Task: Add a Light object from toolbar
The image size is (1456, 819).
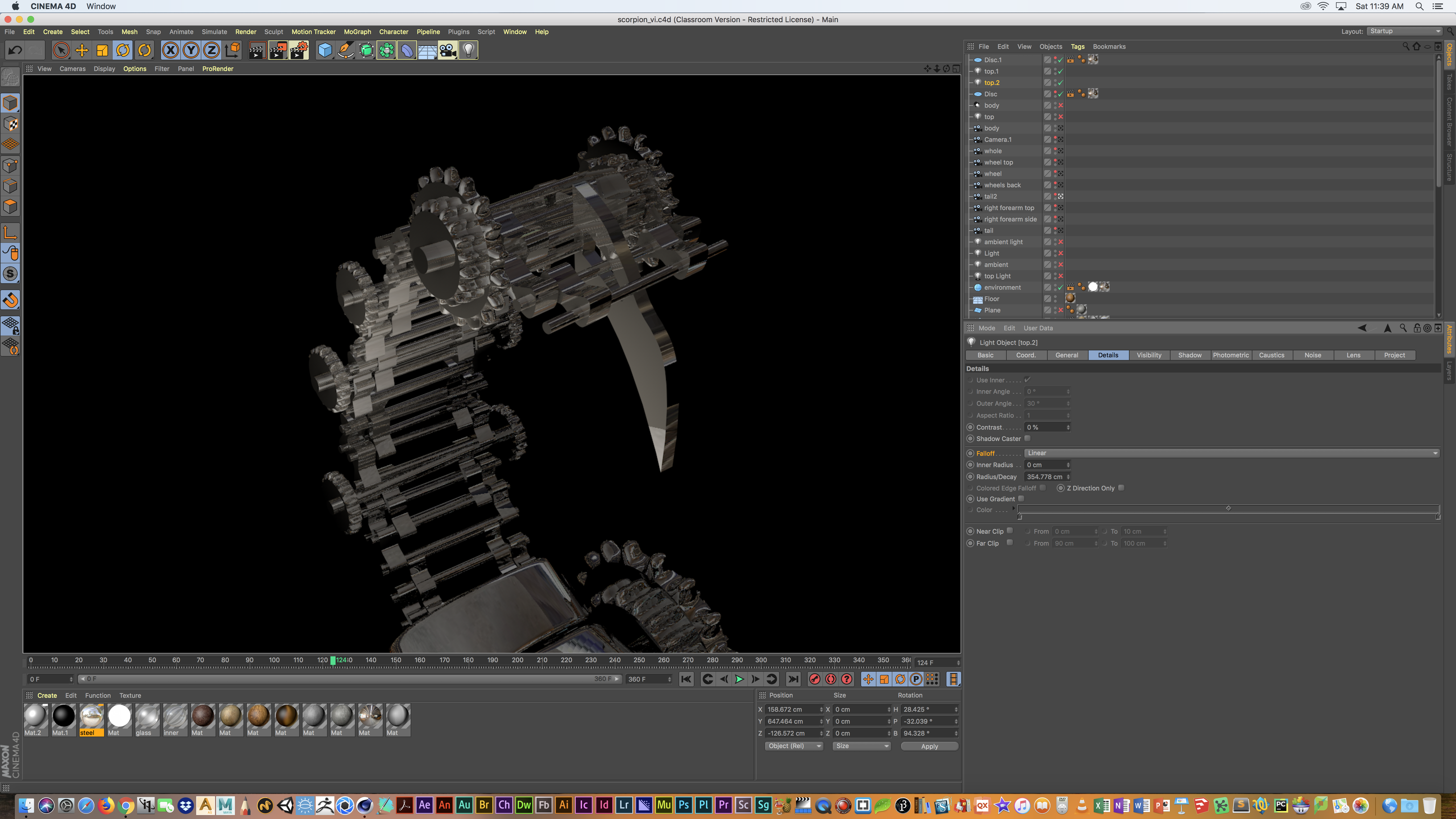Action: 468,50
